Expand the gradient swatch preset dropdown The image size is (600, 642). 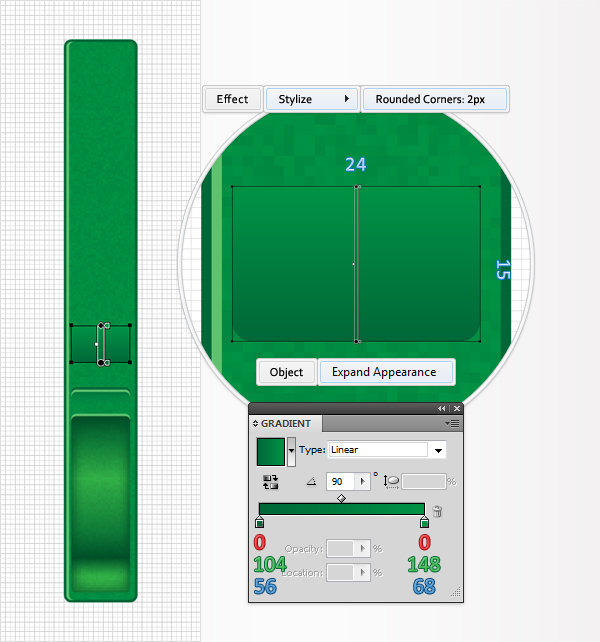(x=291, y=451)
